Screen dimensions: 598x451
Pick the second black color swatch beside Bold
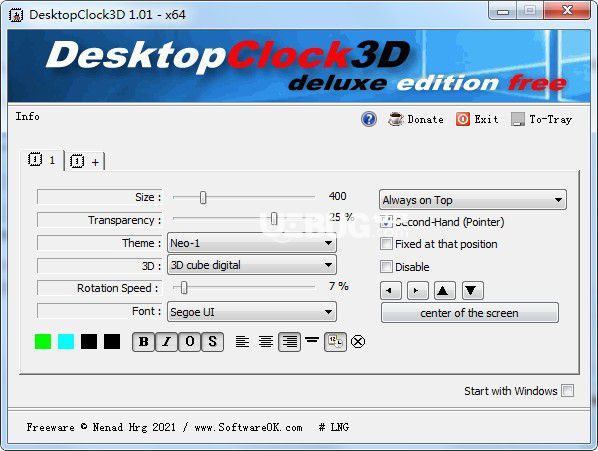(112, 341)
